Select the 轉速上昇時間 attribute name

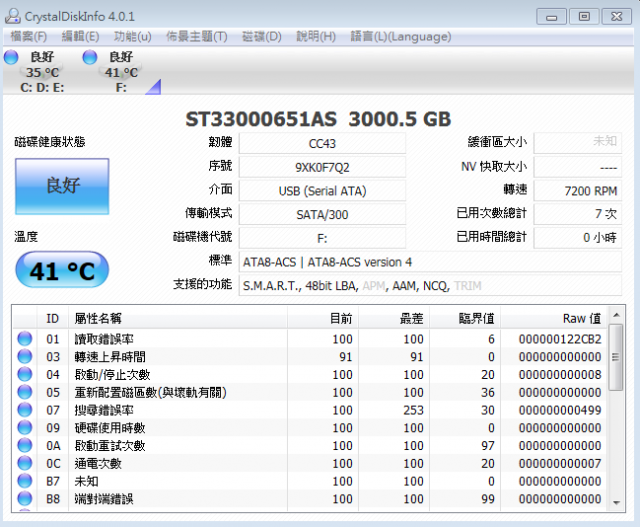(x=110, y=357)
